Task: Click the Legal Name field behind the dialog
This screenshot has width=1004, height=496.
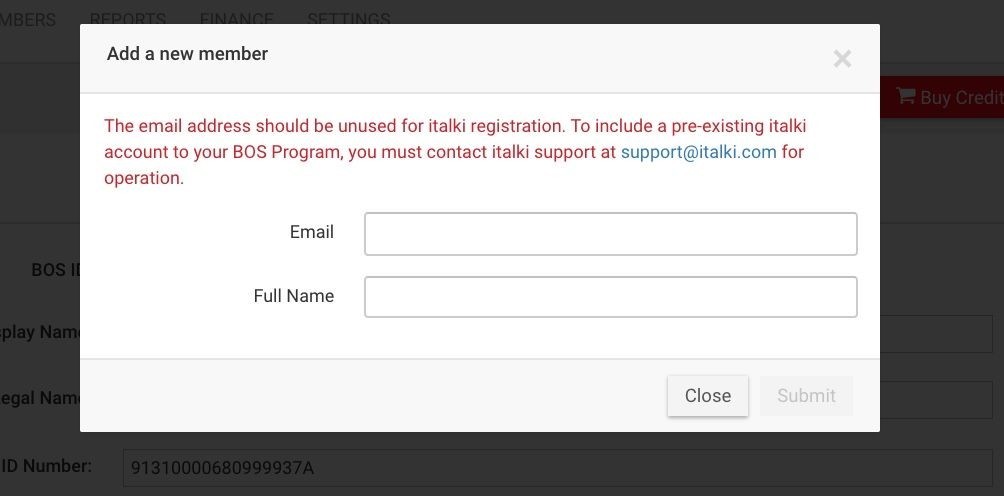Action: coord(936,400)
